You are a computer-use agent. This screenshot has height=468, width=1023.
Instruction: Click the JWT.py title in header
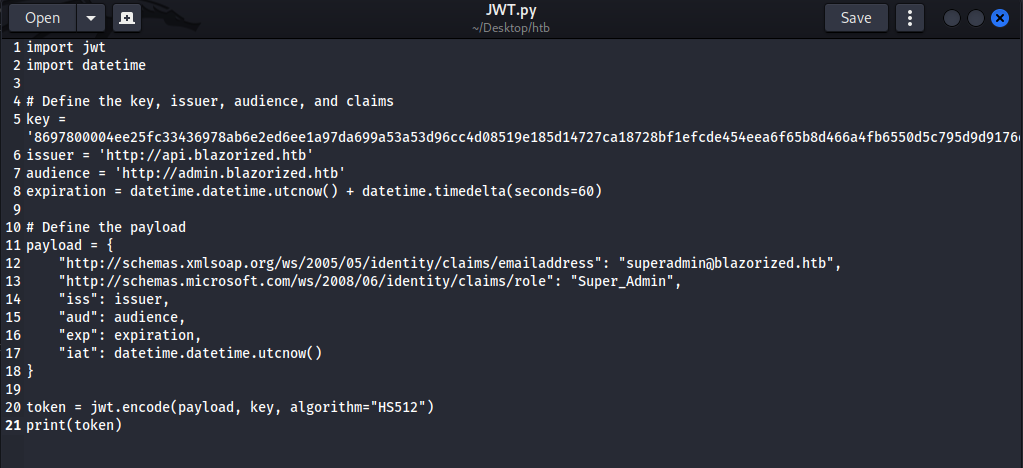511,11
